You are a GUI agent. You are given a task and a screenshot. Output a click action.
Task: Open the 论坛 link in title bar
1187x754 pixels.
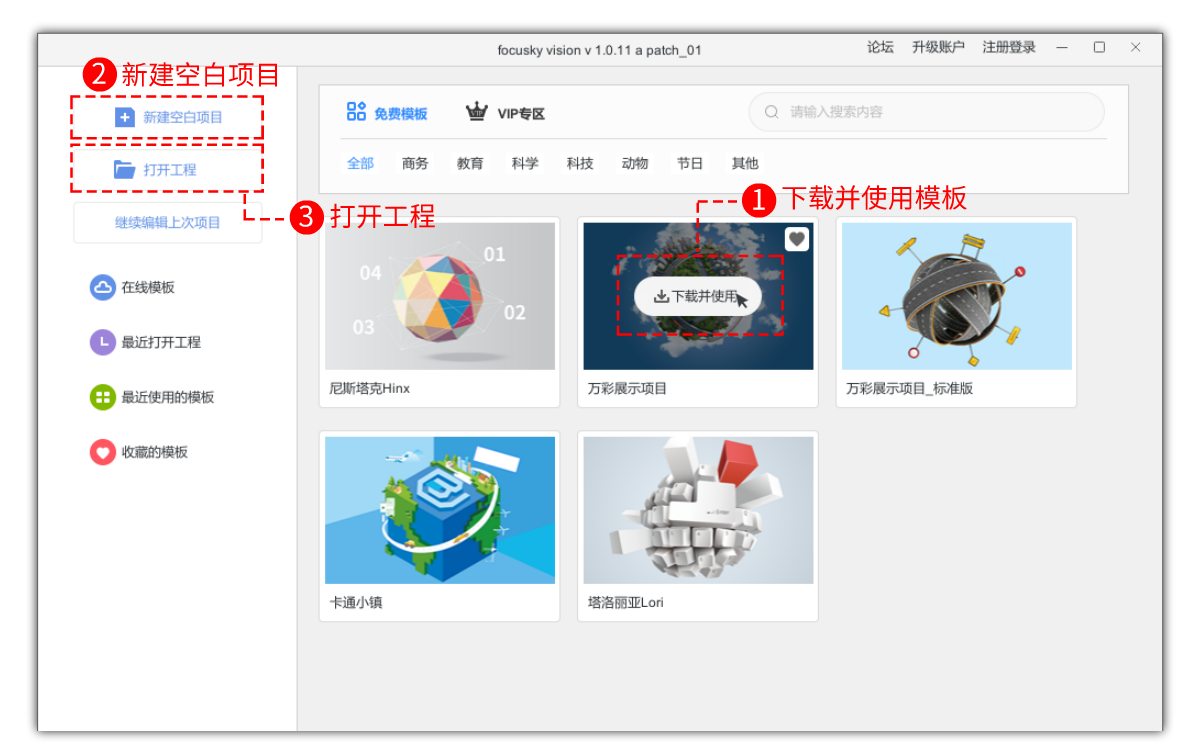tap(880, 47)
